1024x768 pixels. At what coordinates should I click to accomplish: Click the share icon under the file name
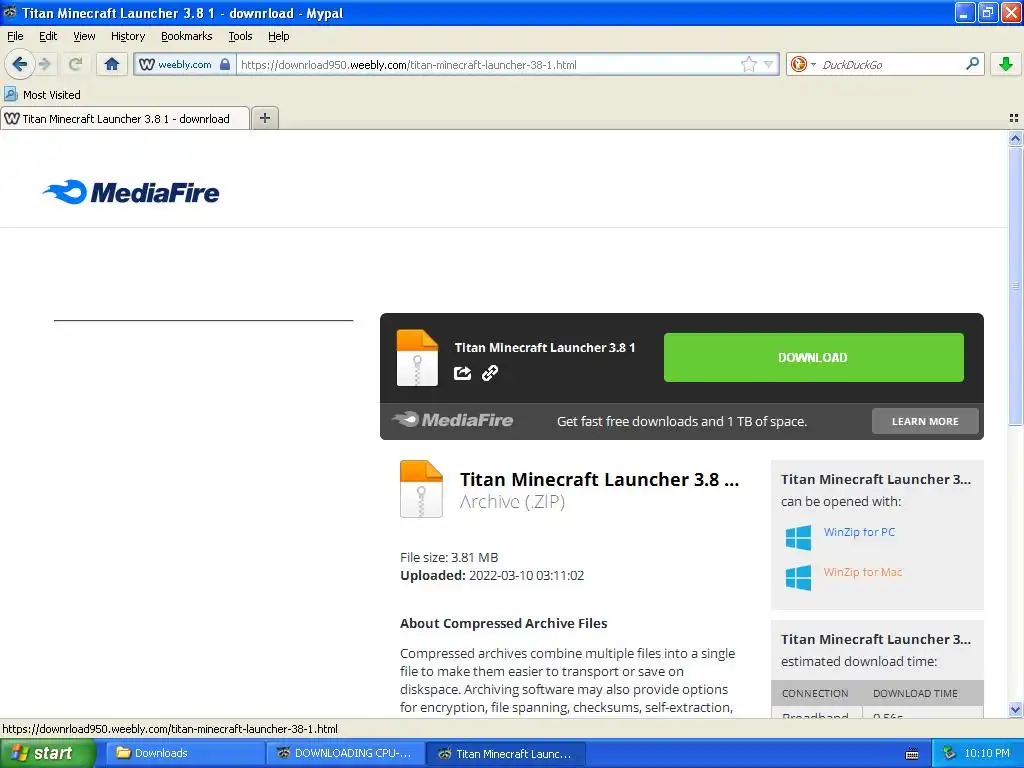pos(462,373)
